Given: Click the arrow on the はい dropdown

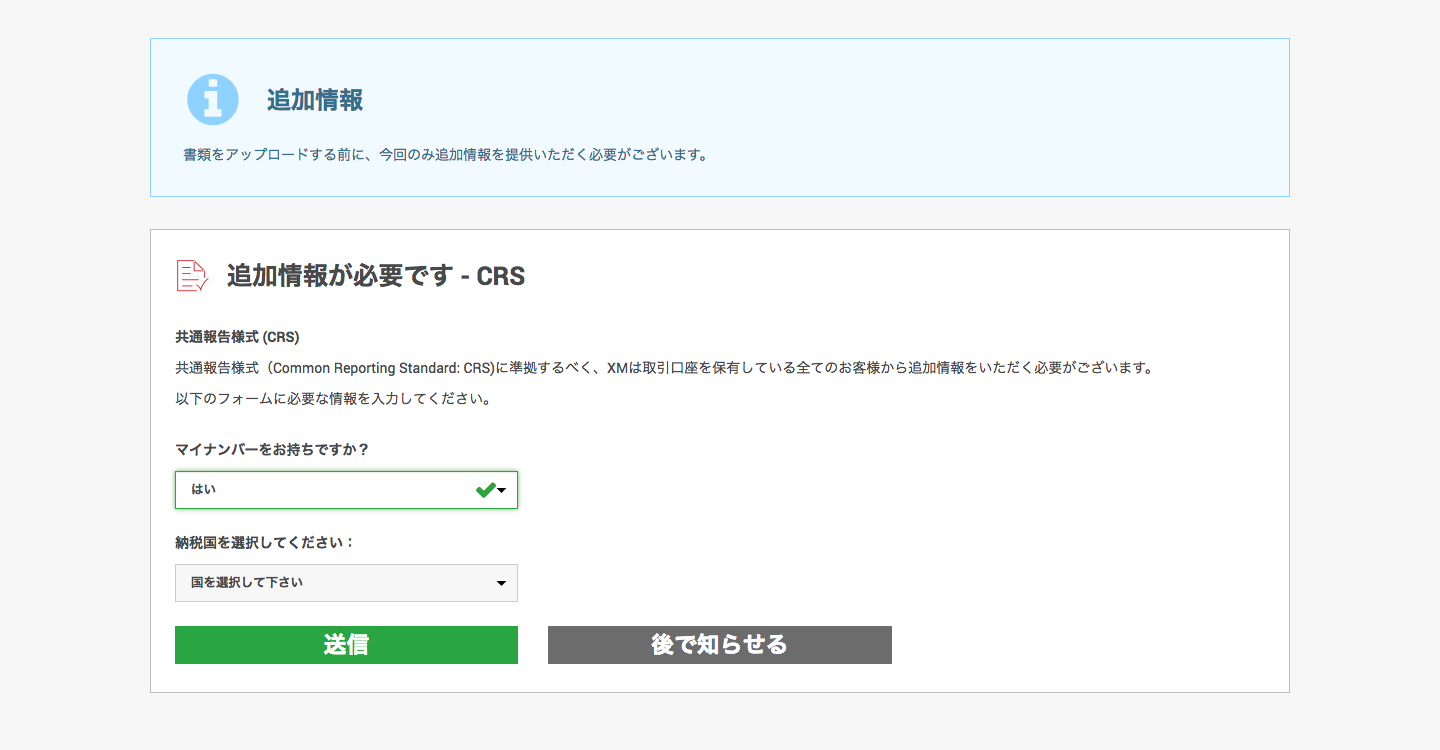Looking at the screenshot, I should pos(502,490).
